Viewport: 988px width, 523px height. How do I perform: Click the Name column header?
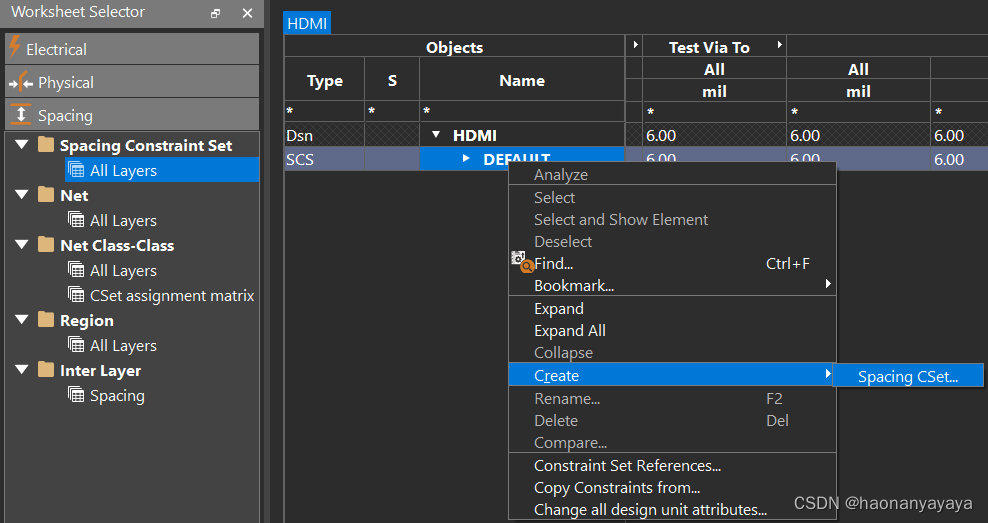[x=522, y=80]
